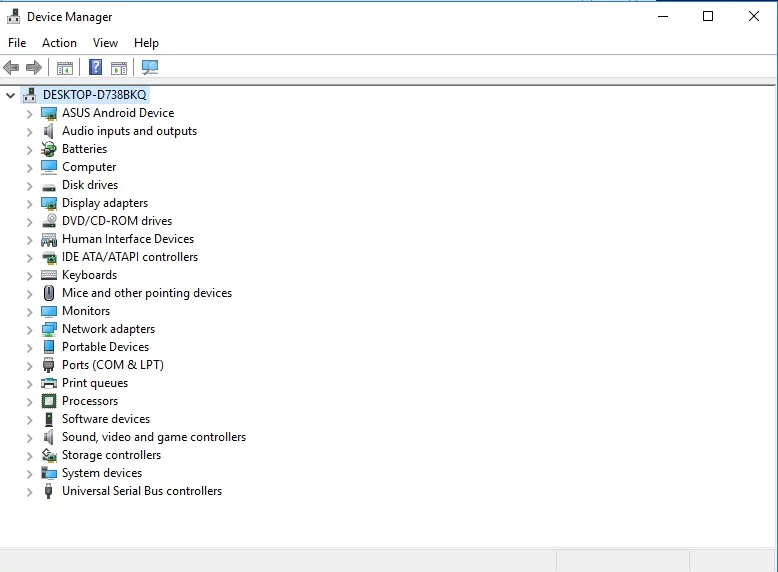778x572 pixels.
Task: Expand the Display adapters node
Action: pyautogui.click(x=29, y=203)
